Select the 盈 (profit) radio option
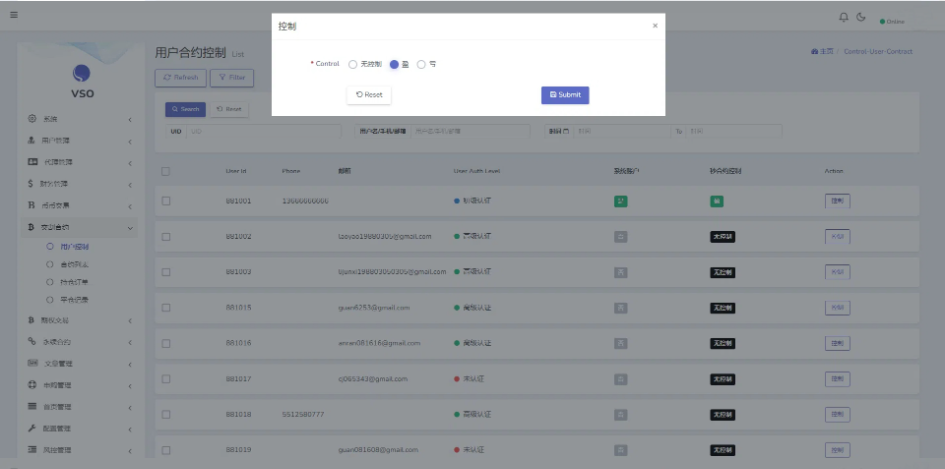 394,65
